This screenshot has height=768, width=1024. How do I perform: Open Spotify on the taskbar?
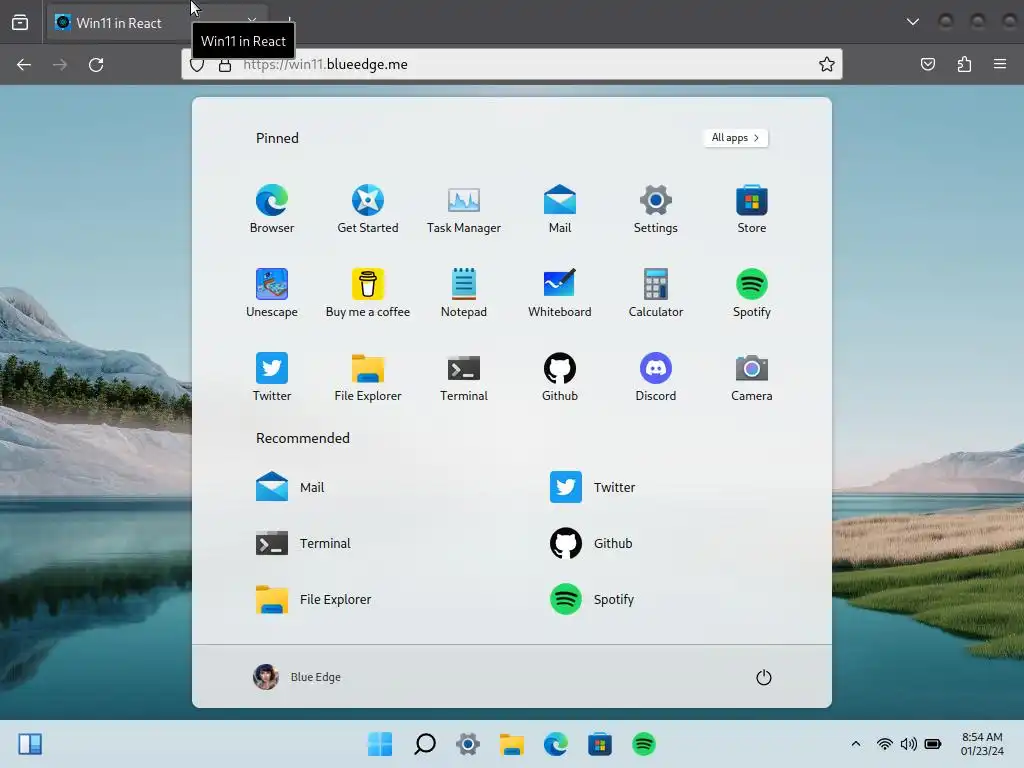643,744
